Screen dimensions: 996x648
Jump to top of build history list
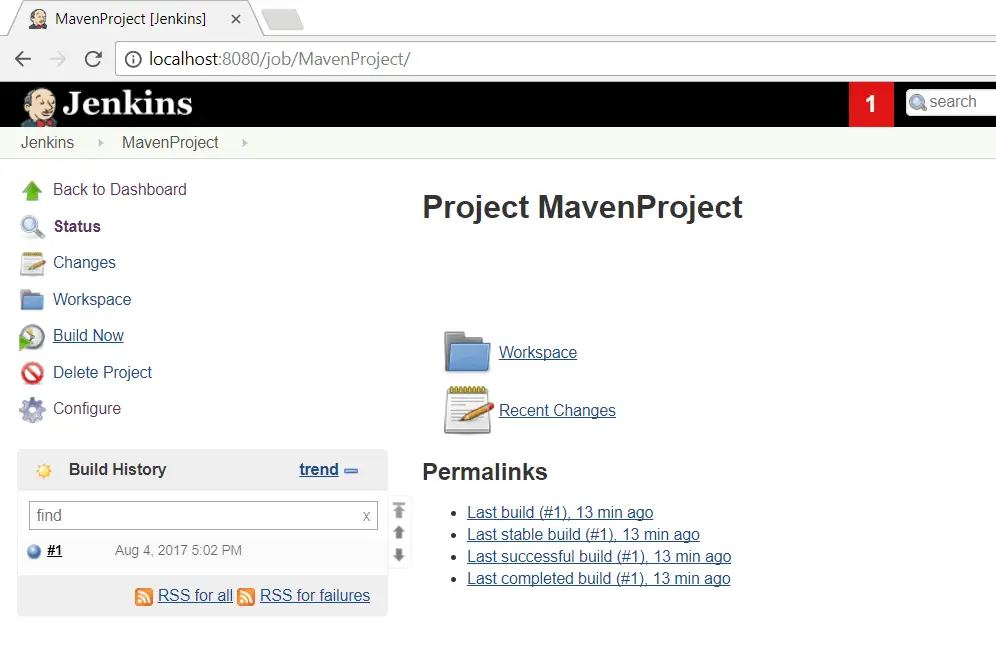399,510
